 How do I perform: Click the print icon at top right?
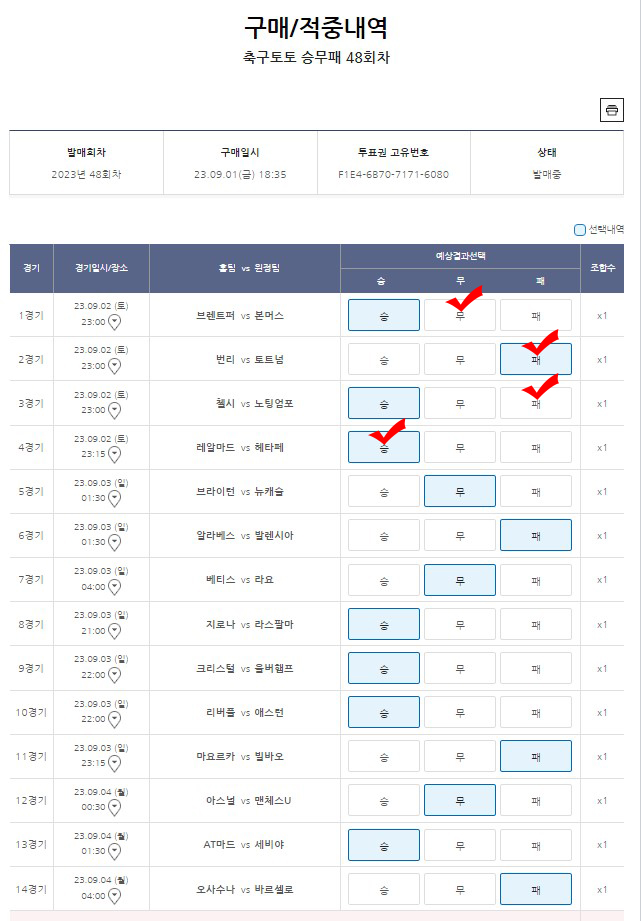tap(612, 110)
